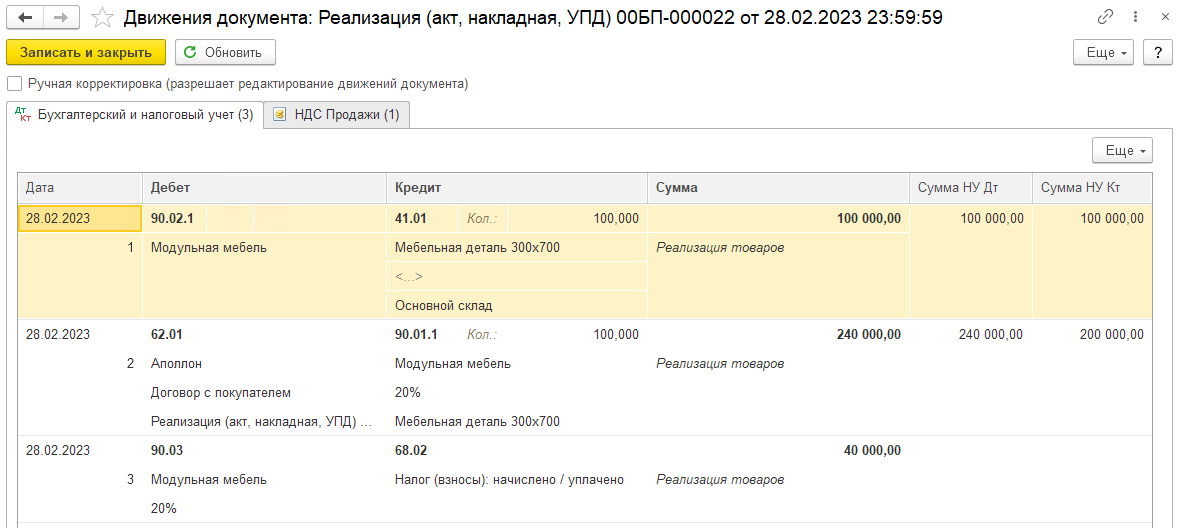Enable the Ручная корректировка checkbox
The width and height of the screenshot is (1184, 528).
point(14,84)
